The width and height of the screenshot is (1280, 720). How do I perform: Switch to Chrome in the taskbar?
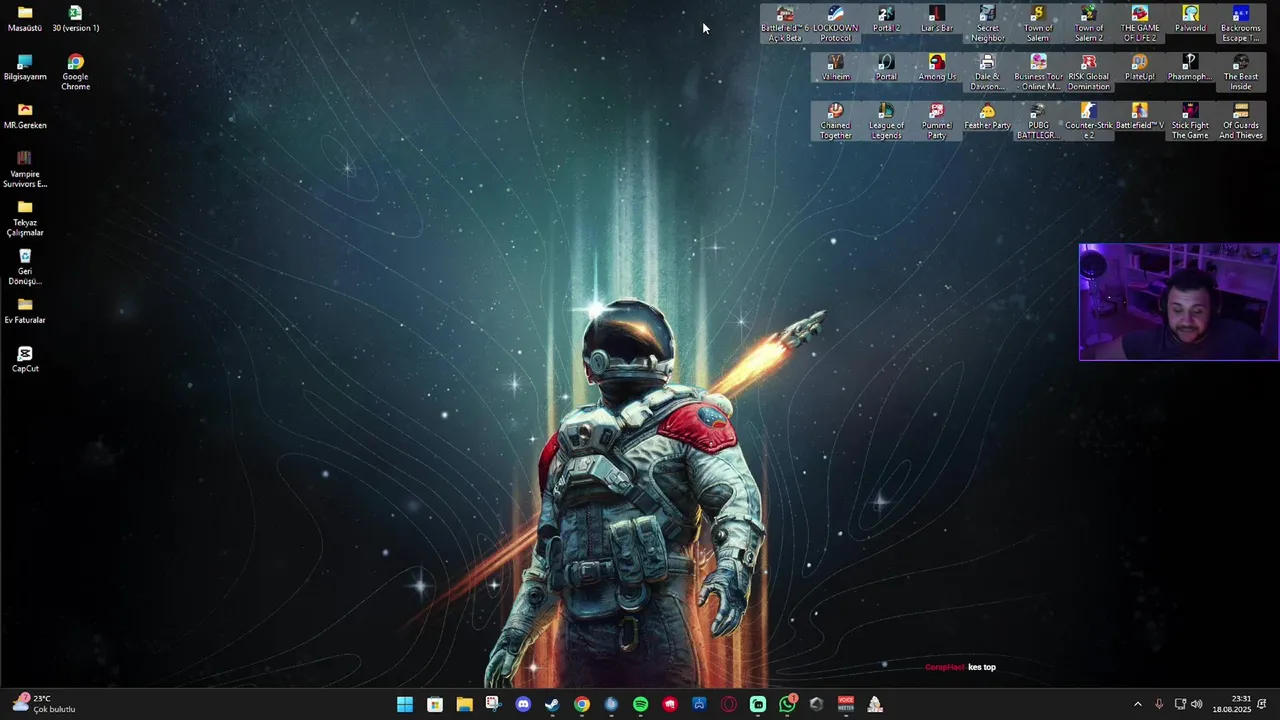[582, 704]
